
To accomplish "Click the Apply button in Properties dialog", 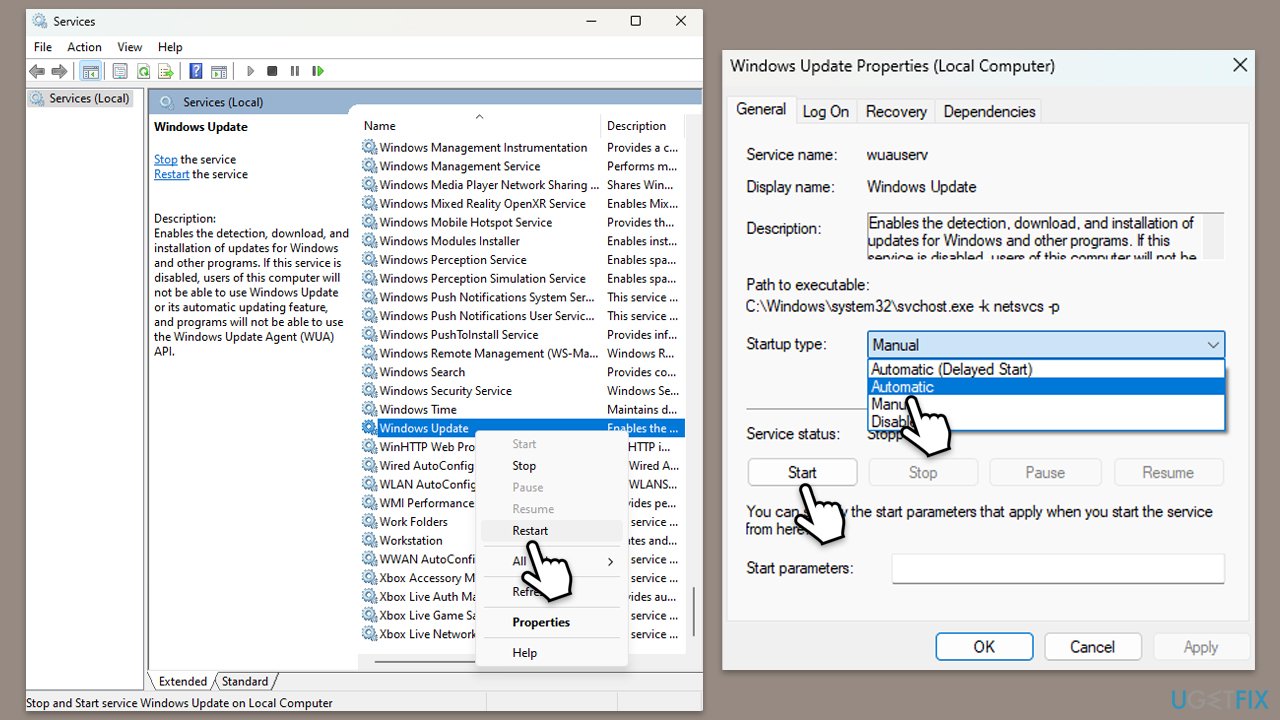I will click(1201, 647).
